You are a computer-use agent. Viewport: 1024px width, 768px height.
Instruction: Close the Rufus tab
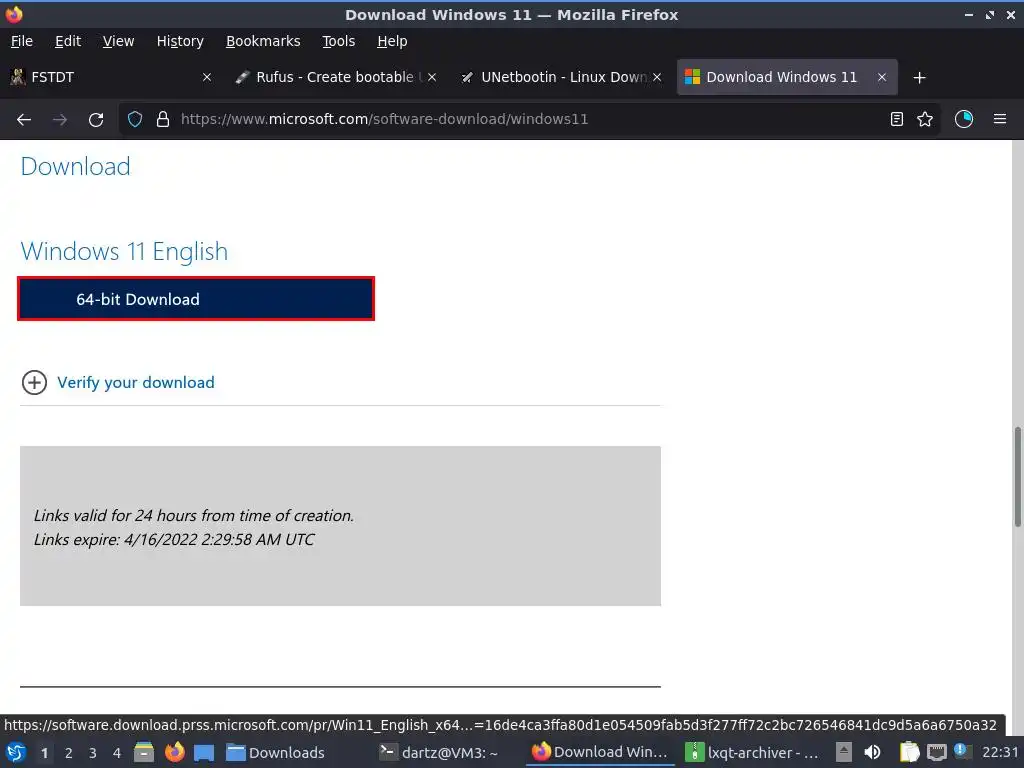tap(432, 77)
